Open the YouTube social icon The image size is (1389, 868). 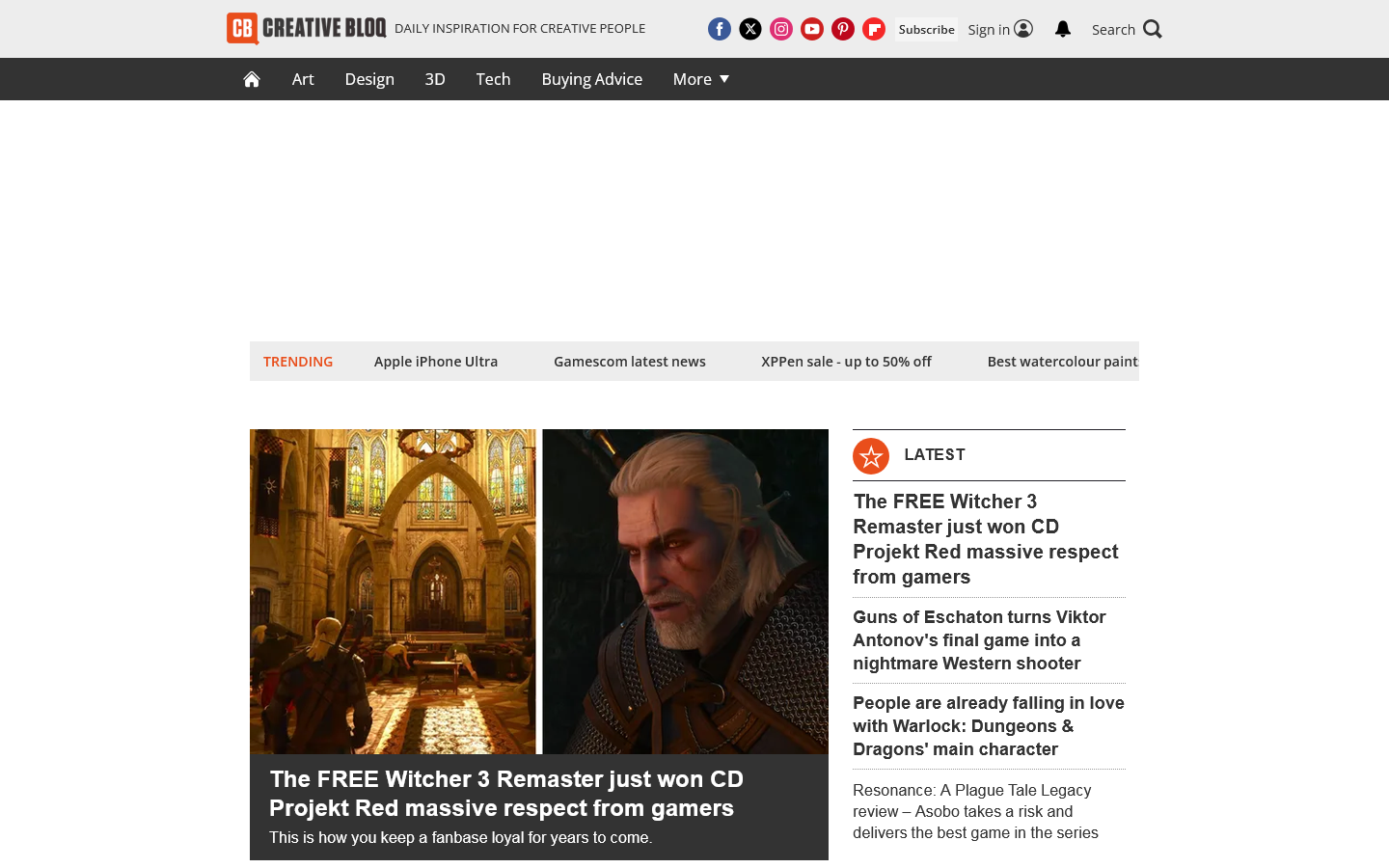[x=812, y=29]
